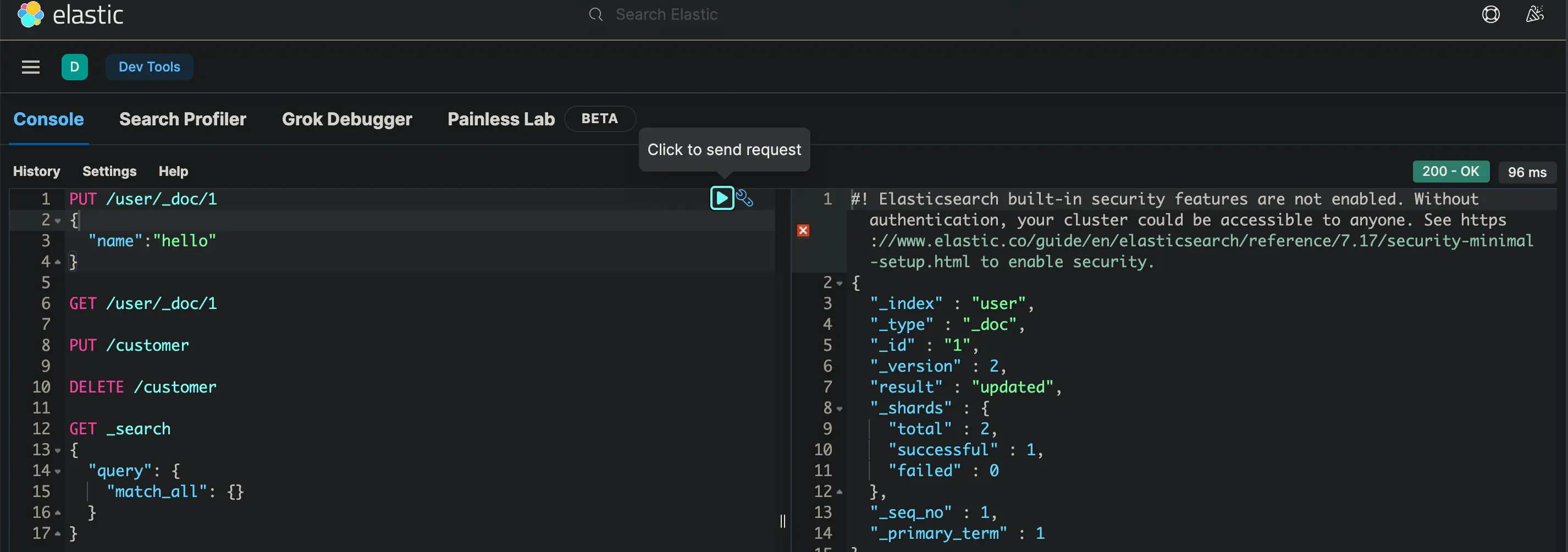Screen dimensions: 1568x552
Task: Click the green D space avatar
Action: pyautogui.click(x=74, y=67)
